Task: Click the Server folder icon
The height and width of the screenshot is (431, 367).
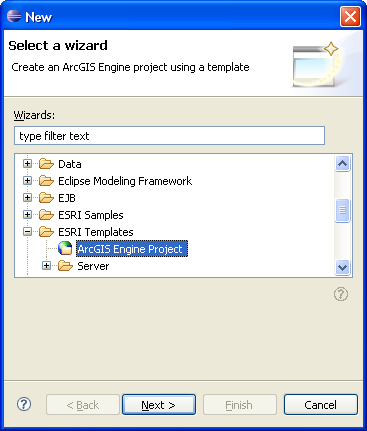Action: 65,266
